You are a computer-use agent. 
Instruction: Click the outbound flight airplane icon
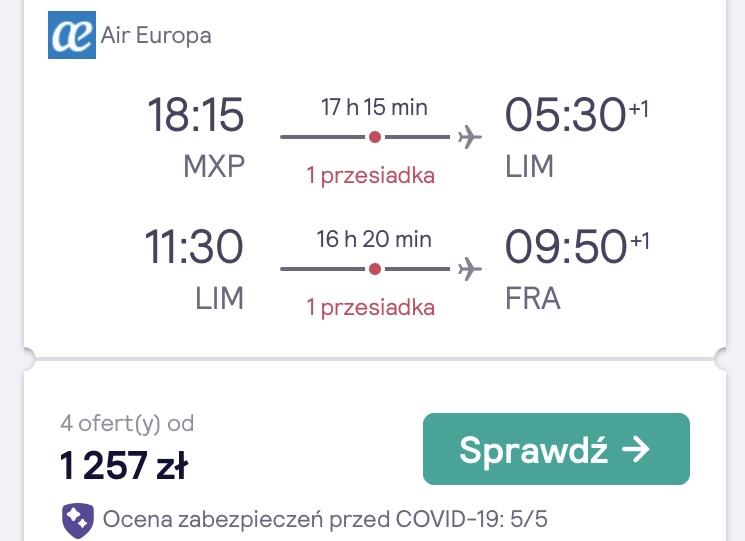pos(469,137)
